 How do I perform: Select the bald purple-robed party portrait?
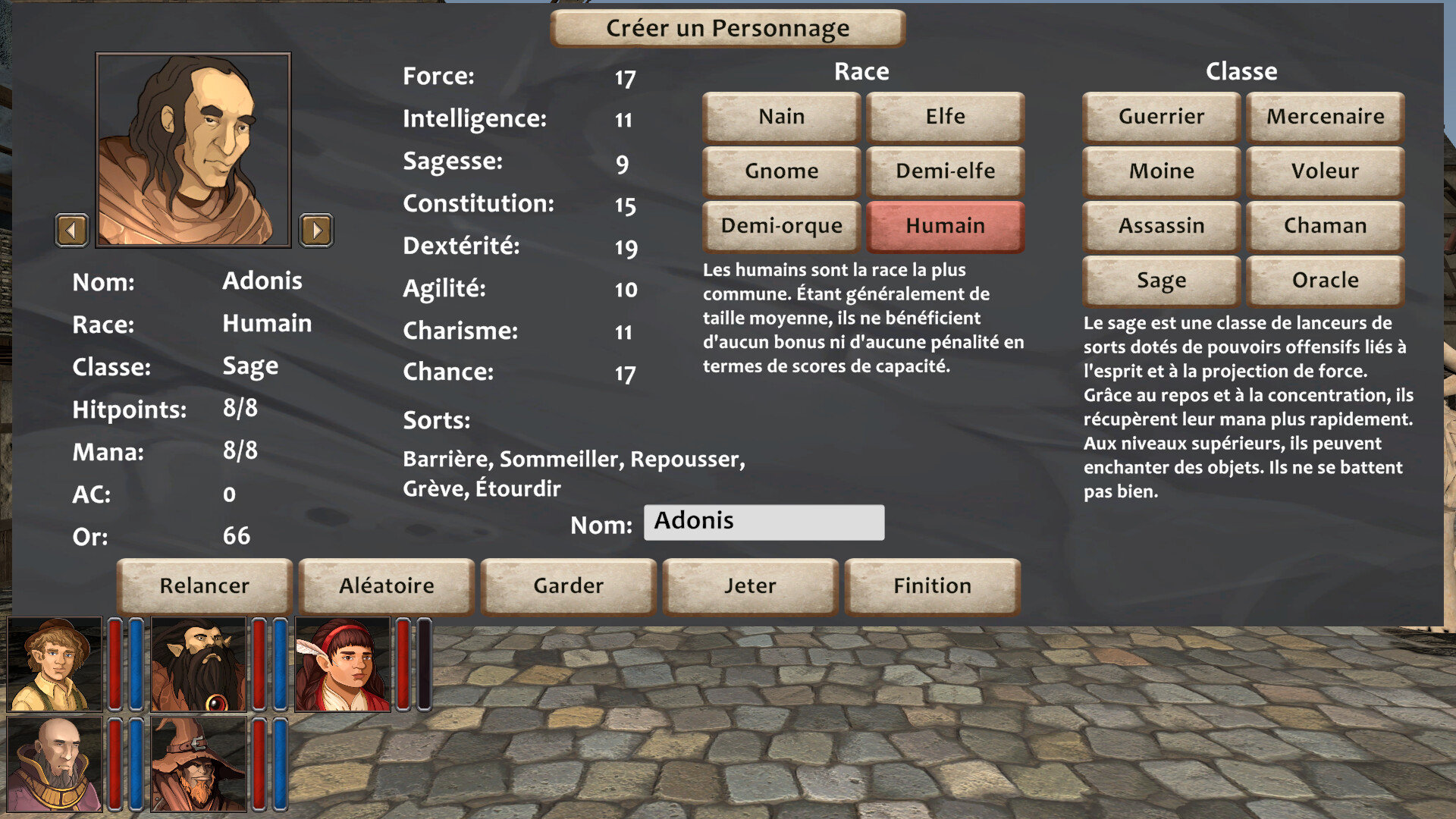coord(55,764)
